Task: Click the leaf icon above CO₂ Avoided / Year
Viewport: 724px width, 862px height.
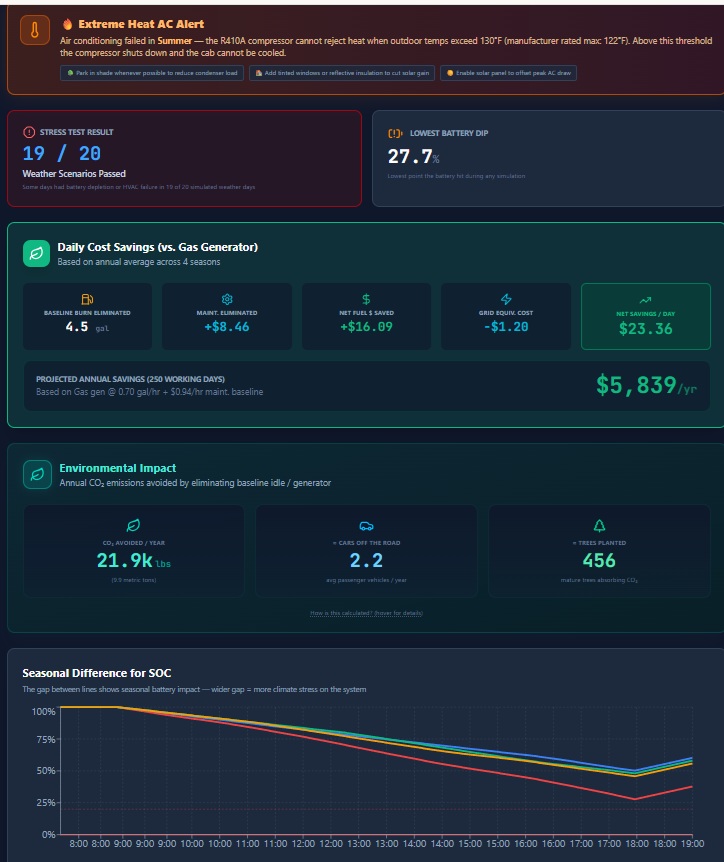Action: click(133, 526)
